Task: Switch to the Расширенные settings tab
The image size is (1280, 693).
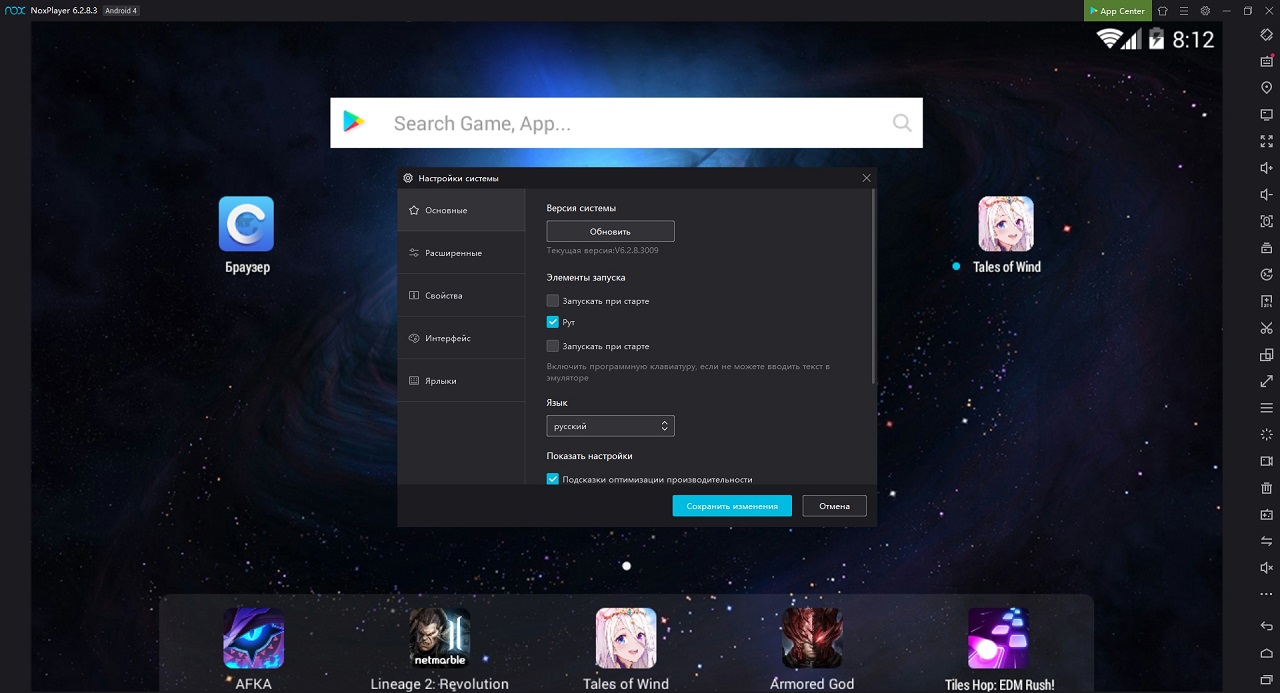Action: pos(453,253)
